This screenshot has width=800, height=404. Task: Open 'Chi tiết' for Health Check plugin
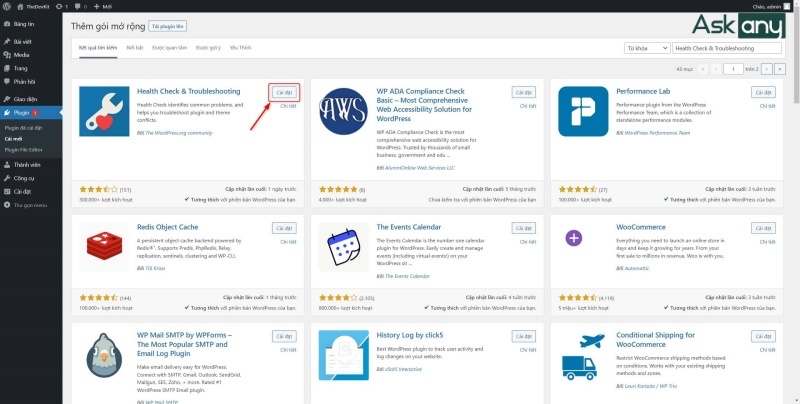[x=288, y=106]
